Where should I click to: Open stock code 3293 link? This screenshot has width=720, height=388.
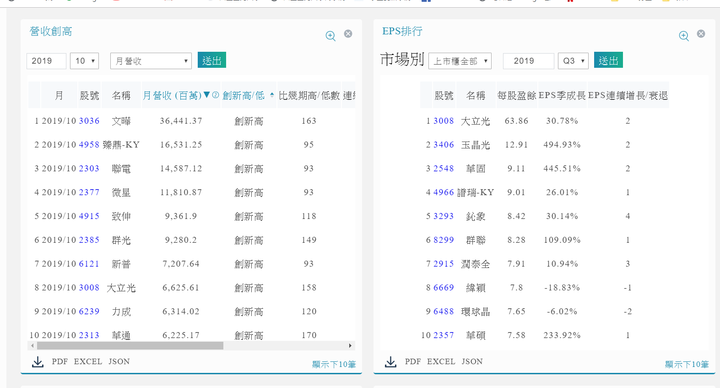[444, 216]
